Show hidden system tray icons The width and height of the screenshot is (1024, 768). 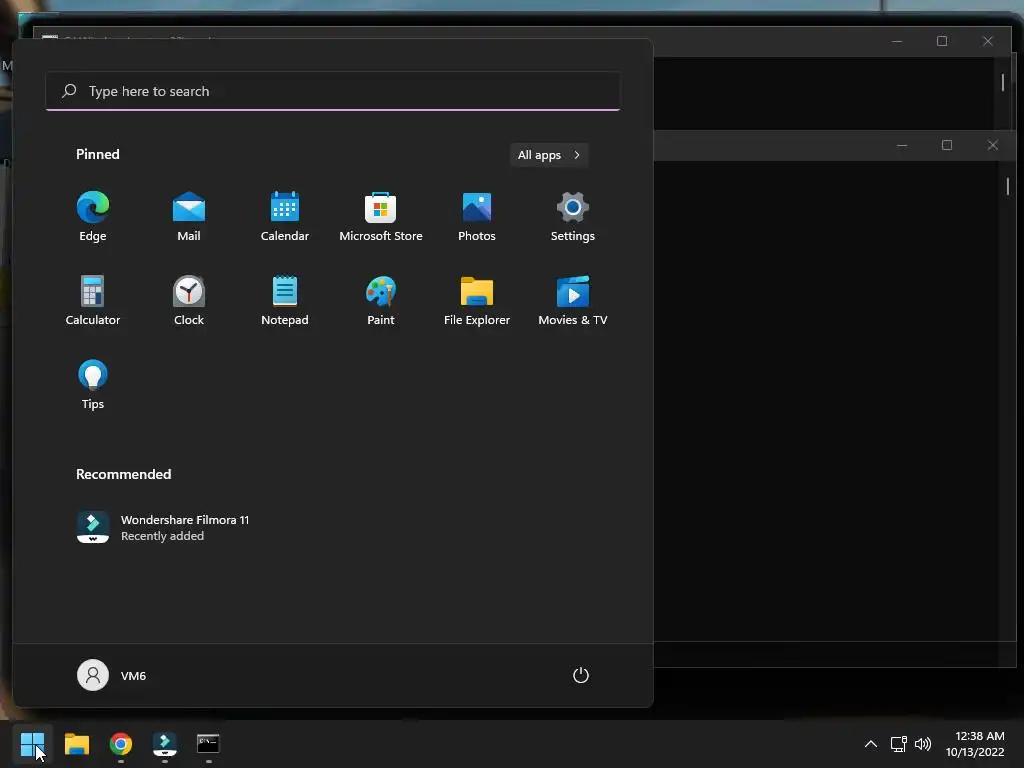pos(871,744)
